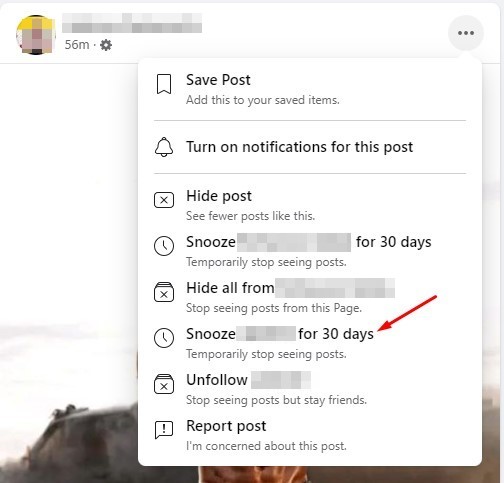Click the clock icon next to the red arrow Snooze
Screen dimensions: 504x483
(x=164, y=338)
